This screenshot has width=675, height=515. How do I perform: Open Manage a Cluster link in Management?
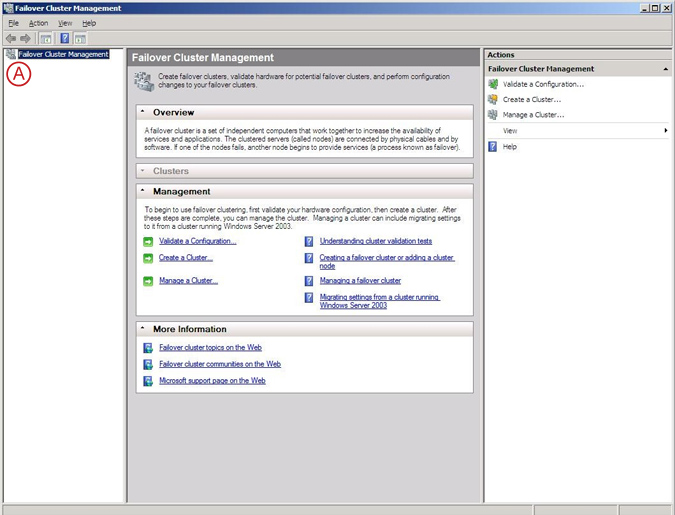tap(188, 280)
